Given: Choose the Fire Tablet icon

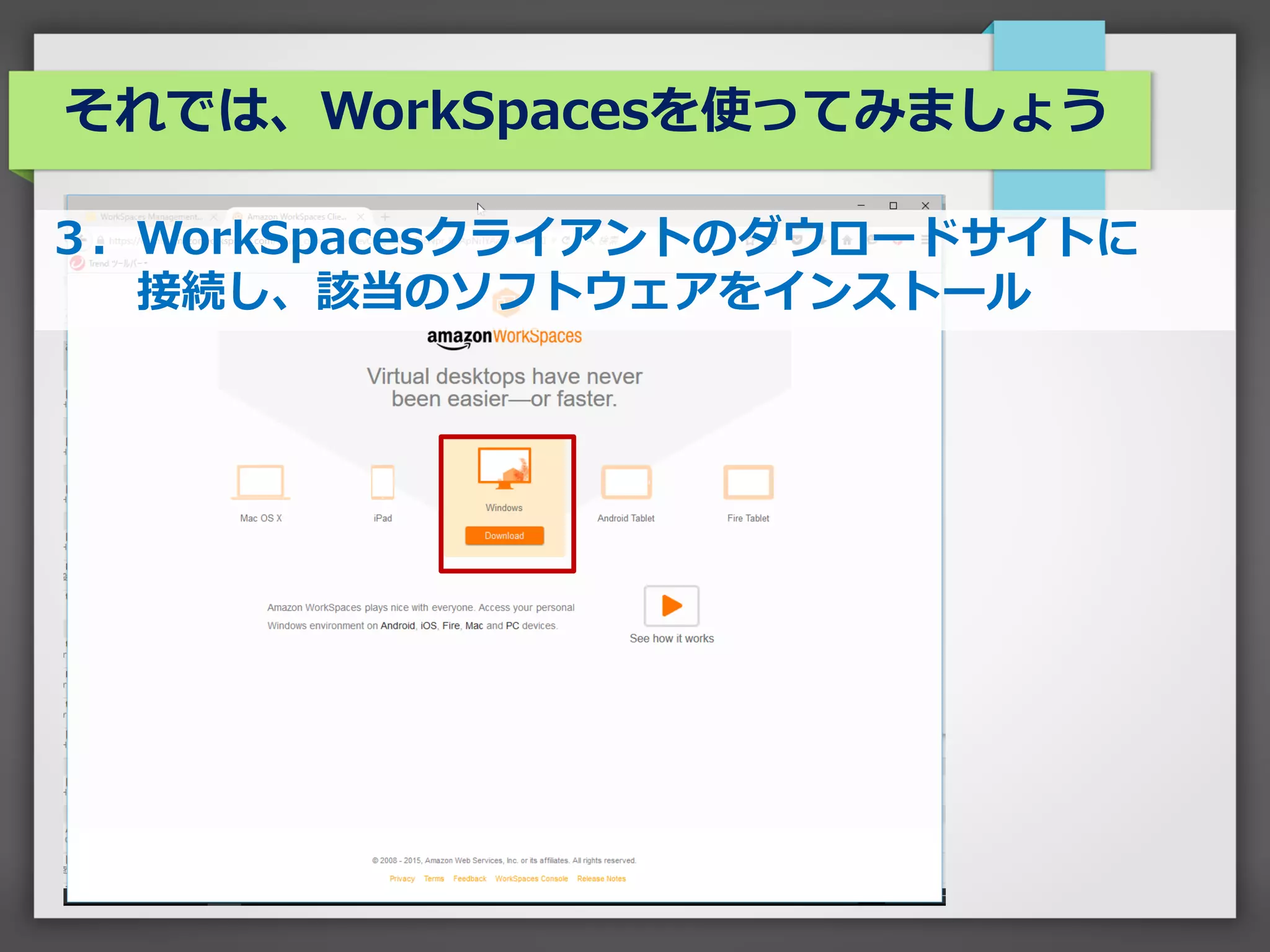Looking at the screenshot, I should coord(748,482).
